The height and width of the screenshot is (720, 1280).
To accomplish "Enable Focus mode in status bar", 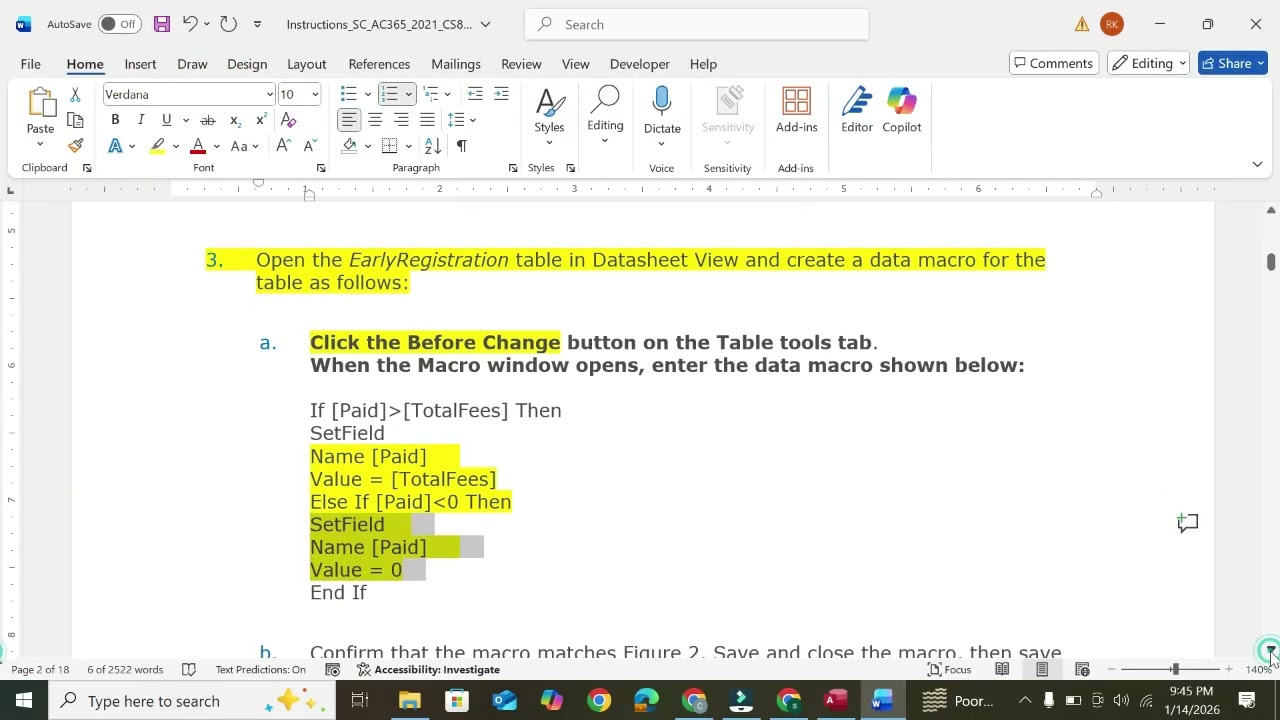I will (x=949, y=670).
